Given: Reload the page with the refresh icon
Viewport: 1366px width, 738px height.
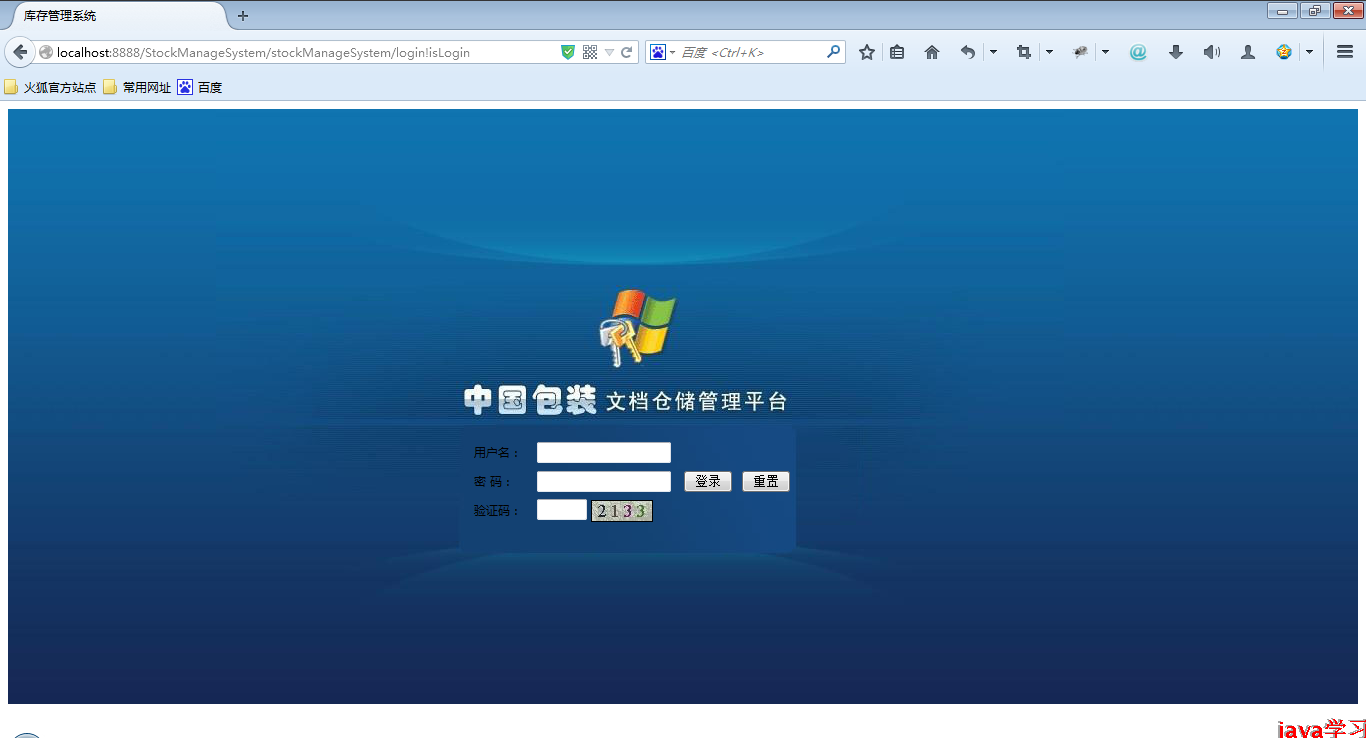Looking at the screenshot, I should click(627, 52).
